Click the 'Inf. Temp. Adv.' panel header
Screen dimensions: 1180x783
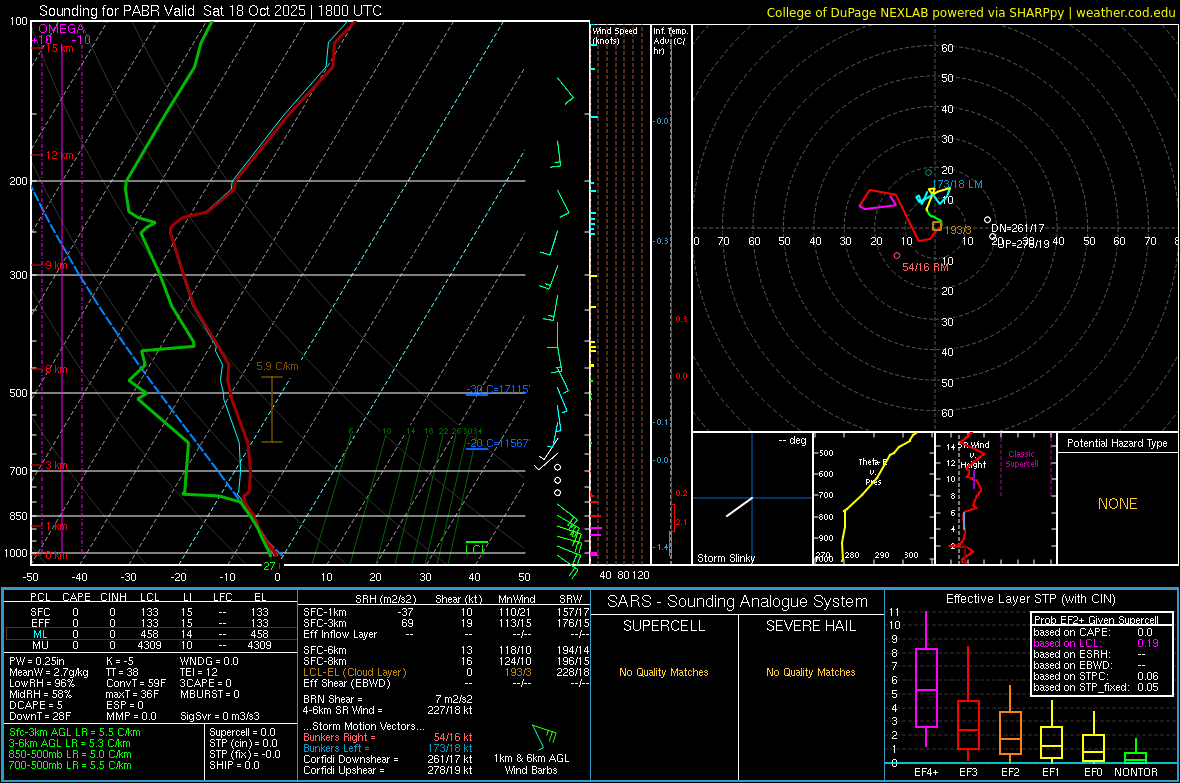670,40
